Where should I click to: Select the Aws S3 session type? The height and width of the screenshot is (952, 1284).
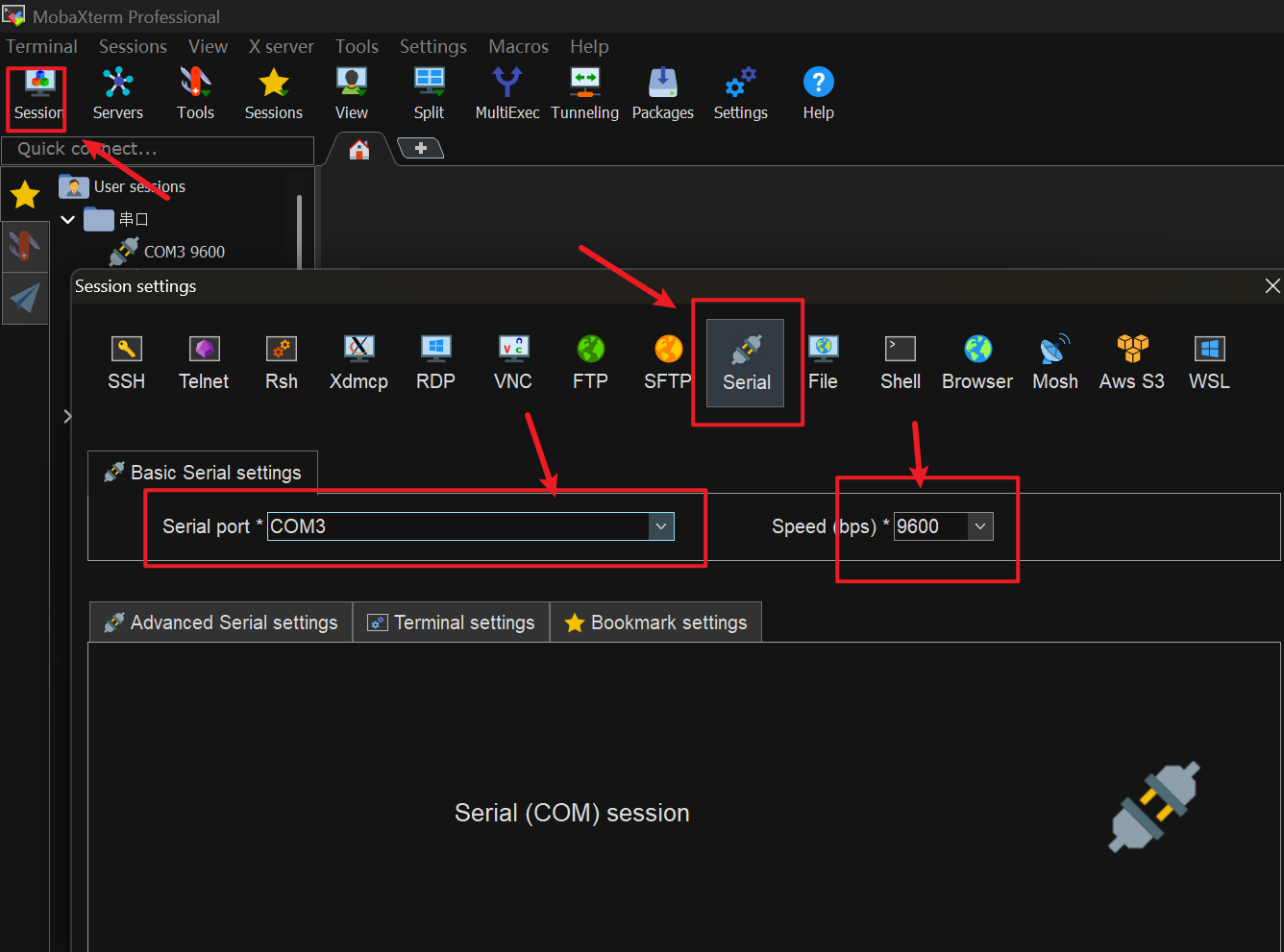click(x=1132, y=363)
